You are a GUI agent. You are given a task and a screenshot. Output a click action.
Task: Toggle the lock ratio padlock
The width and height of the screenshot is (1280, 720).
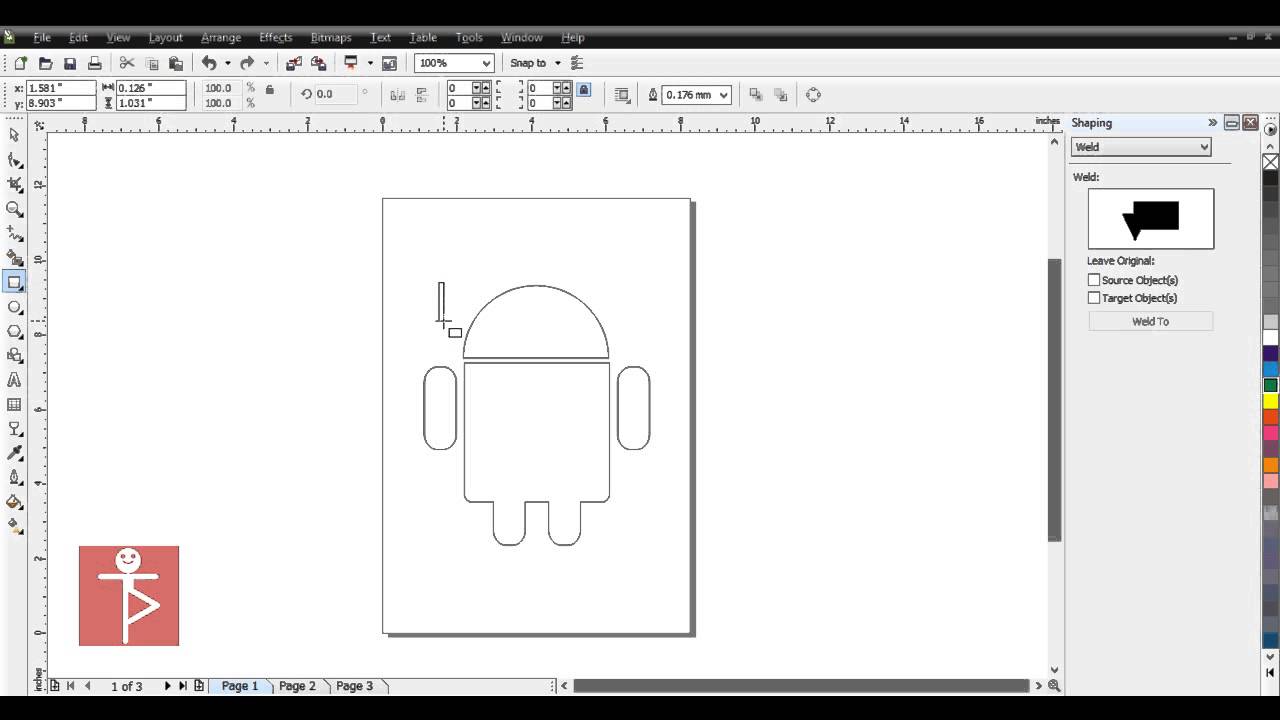(x=269, y=89)
